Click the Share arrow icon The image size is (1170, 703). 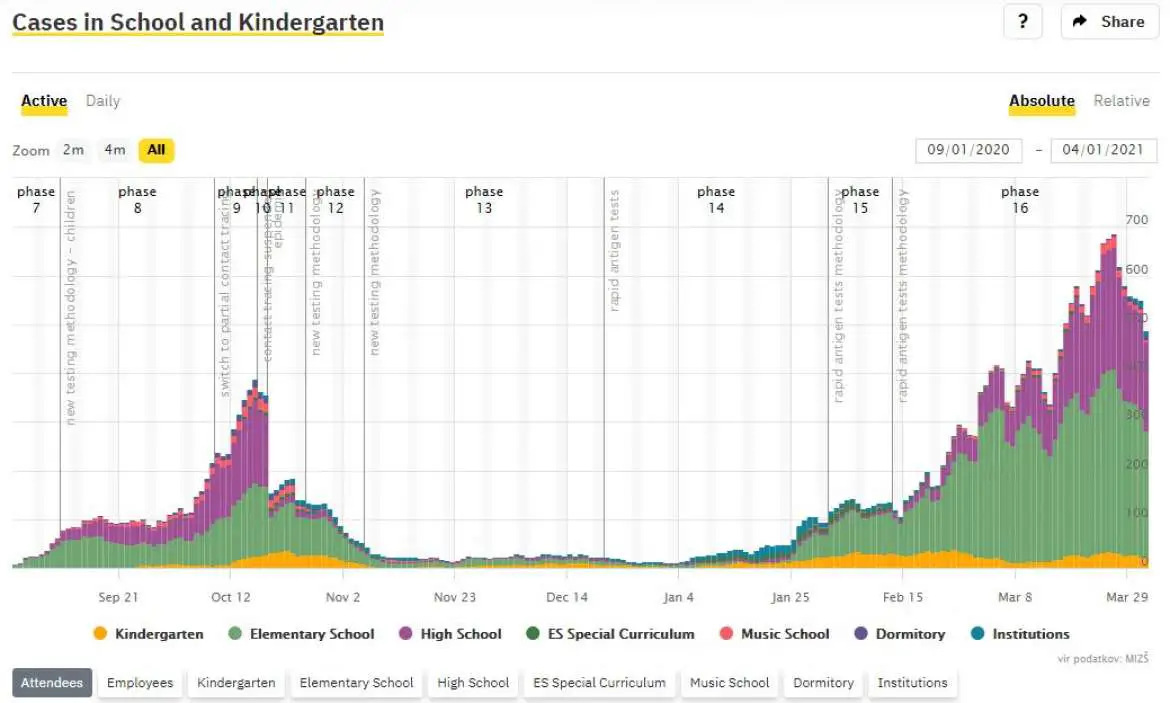(x=1079, y=22)
